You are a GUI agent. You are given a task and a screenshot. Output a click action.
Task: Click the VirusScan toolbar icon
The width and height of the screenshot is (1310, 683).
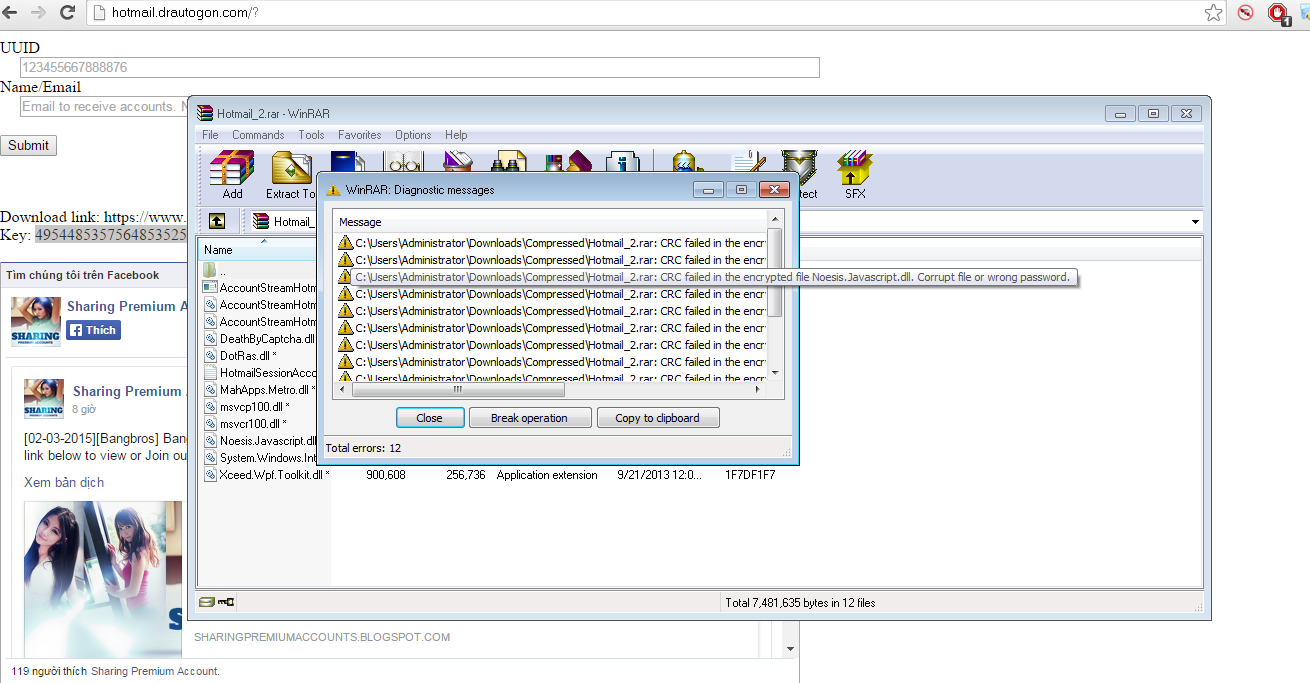click(686, 162)
